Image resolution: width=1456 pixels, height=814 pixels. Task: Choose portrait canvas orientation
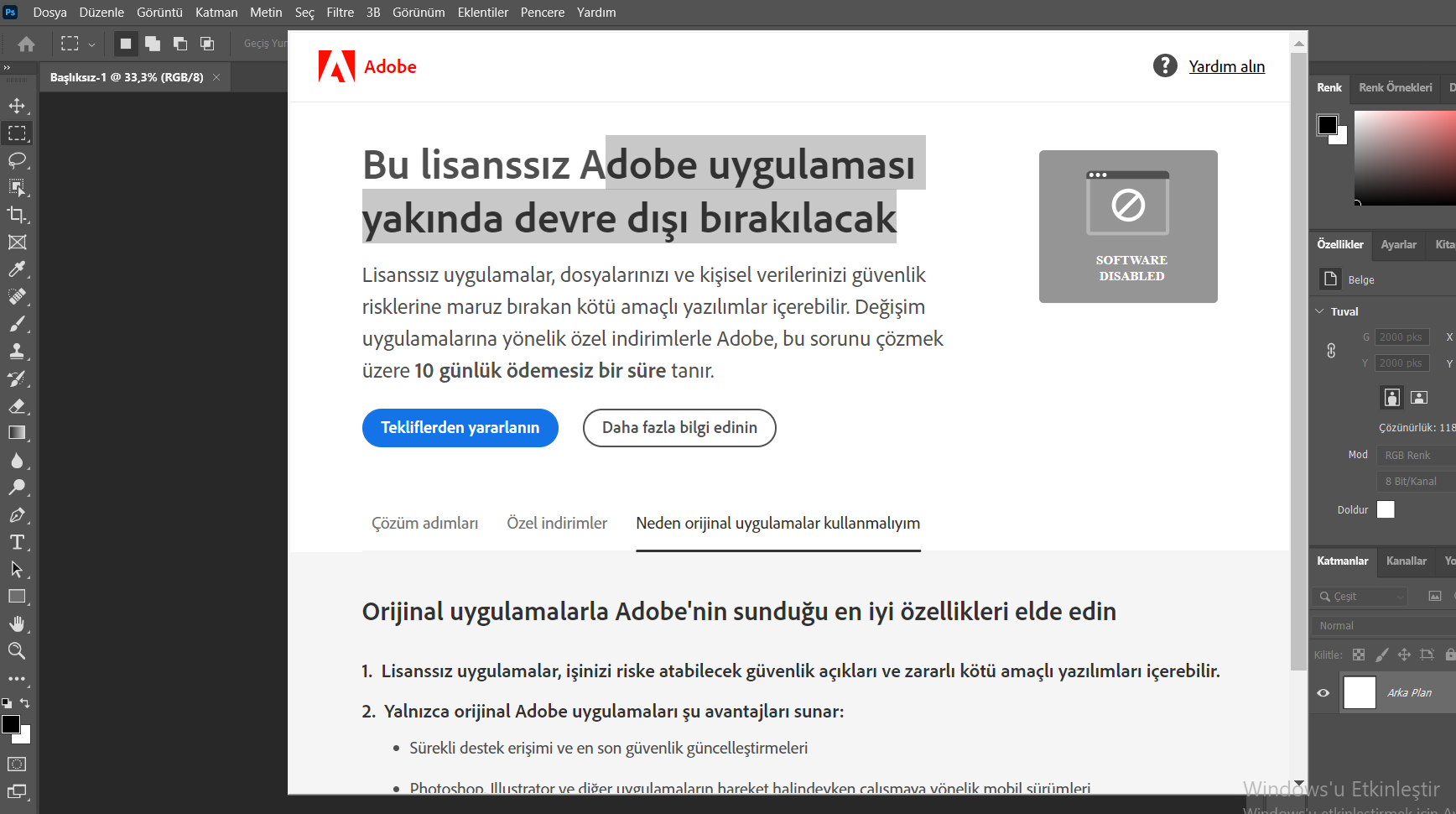tap(1392, 397)
